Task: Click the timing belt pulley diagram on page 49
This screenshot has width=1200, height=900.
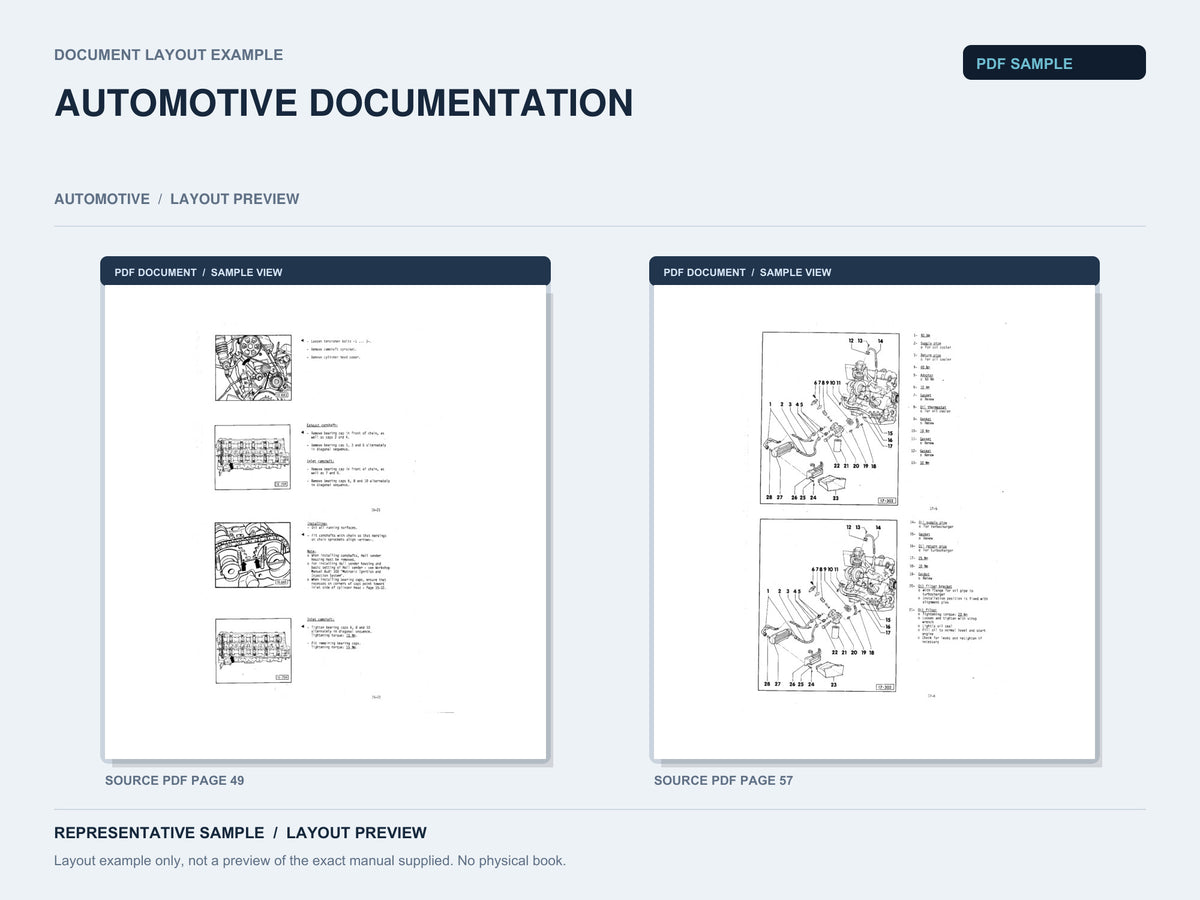Action: 253,368
